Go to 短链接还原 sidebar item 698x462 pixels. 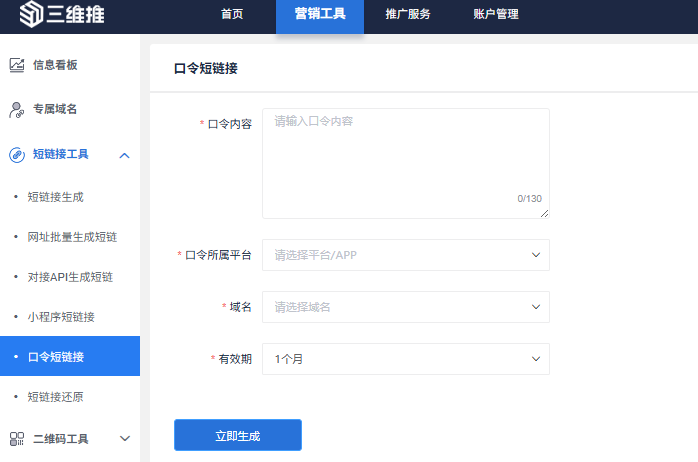(x=55, y=397)
